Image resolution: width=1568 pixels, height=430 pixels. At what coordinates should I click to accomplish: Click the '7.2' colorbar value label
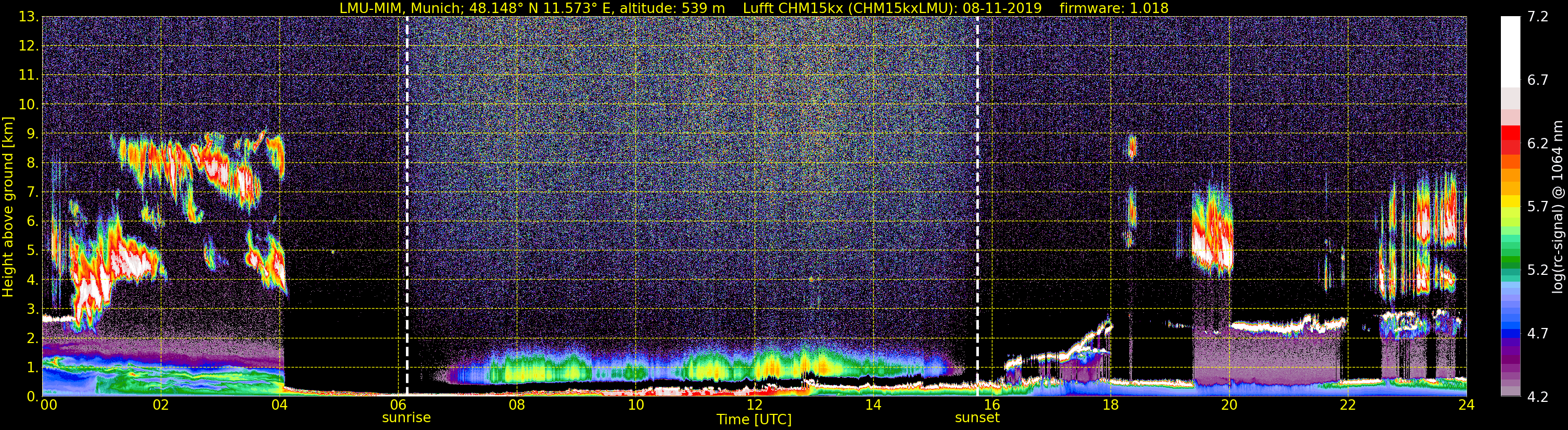point(1538,17)
